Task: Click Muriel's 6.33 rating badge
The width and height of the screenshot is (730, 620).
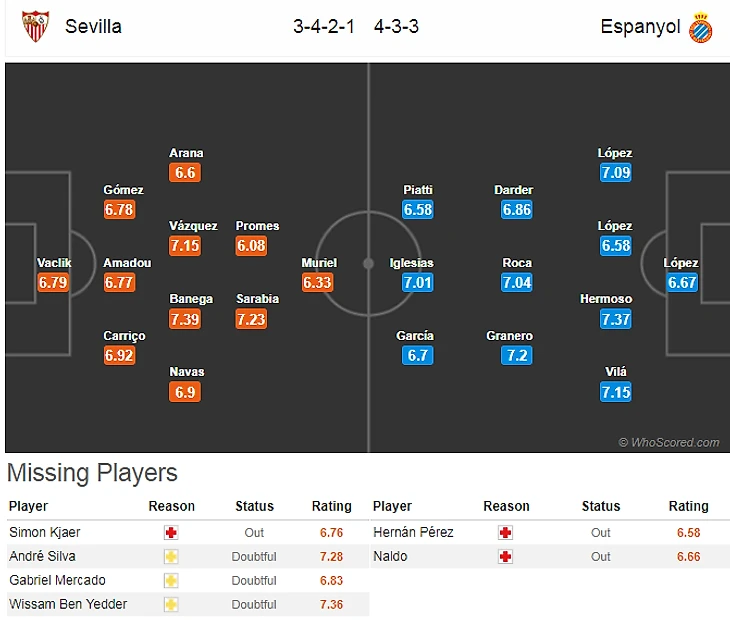Action: pyautogui.click(x=318, y=283)
